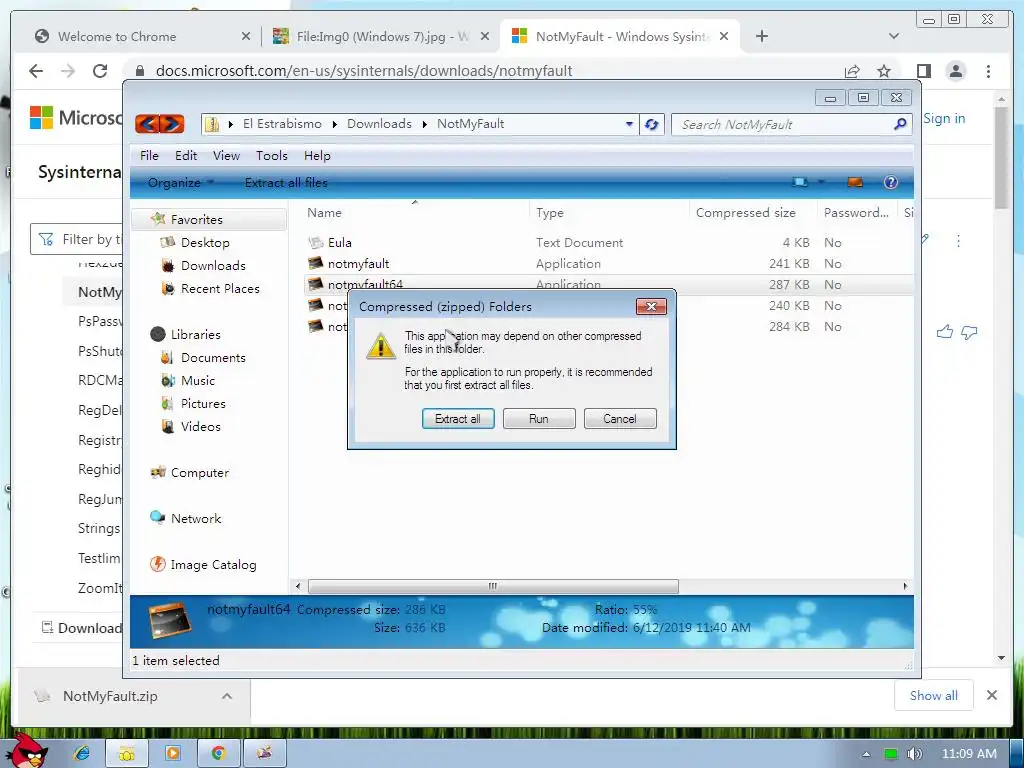Viewport: 1024px width, 768px height.
Task: Select the Pictures library
Action: click(x=203, y=404)
